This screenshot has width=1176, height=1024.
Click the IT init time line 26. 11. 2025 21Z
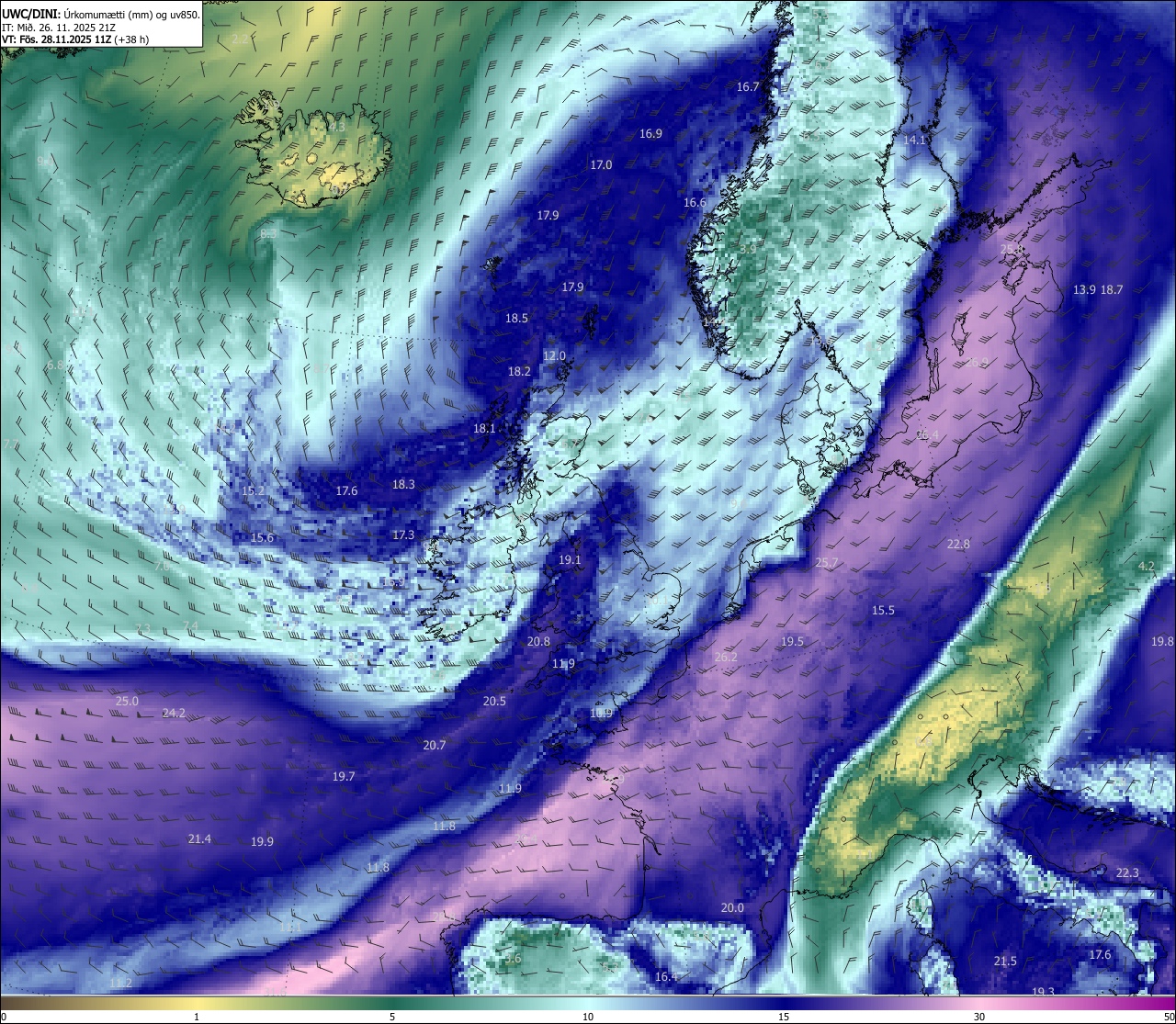click(58, 27)
